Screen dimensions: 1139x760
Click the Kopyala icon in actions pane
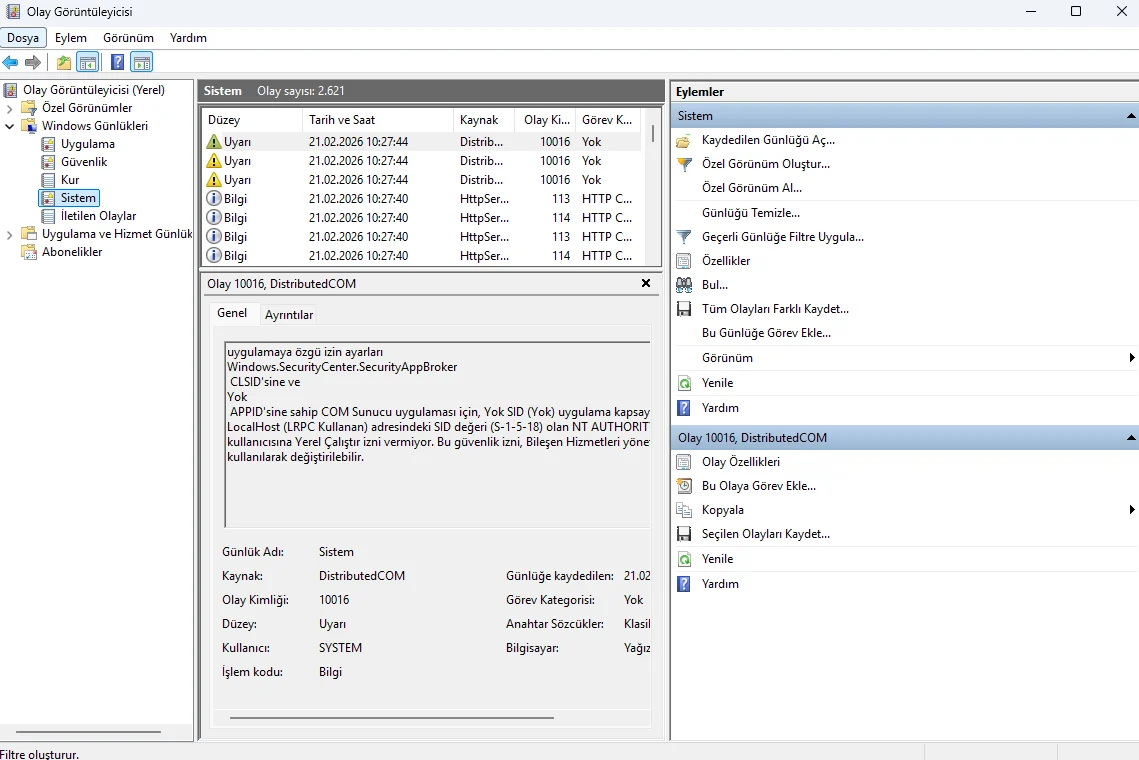[684, 510]
